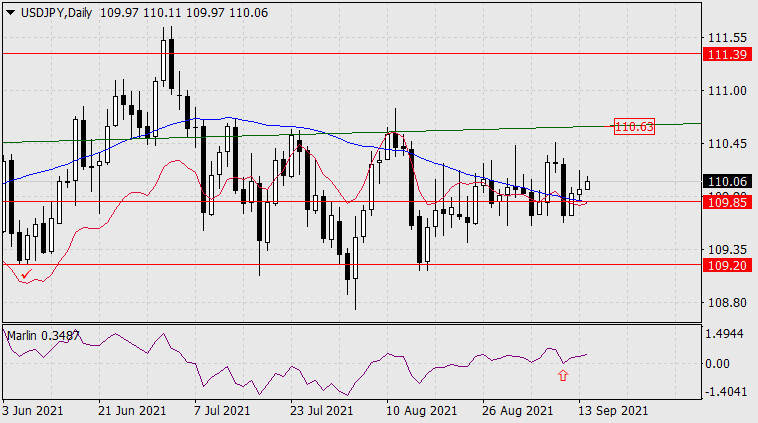This screenshot has width=758, height=423.
Task: Click 111.55 on the price scale
Action: click(x=726, y=37)
